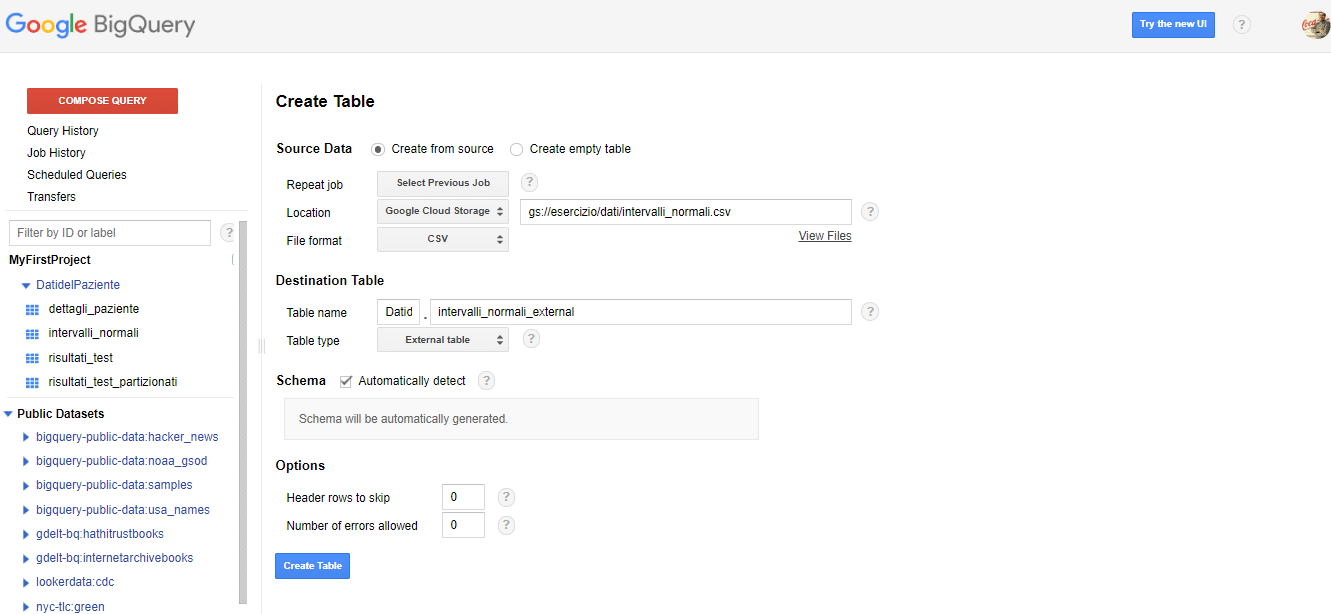Click help icon beside the table name field
Image resolution: width=1331 pixels, height=614 pixels.
tap(870, 312)
